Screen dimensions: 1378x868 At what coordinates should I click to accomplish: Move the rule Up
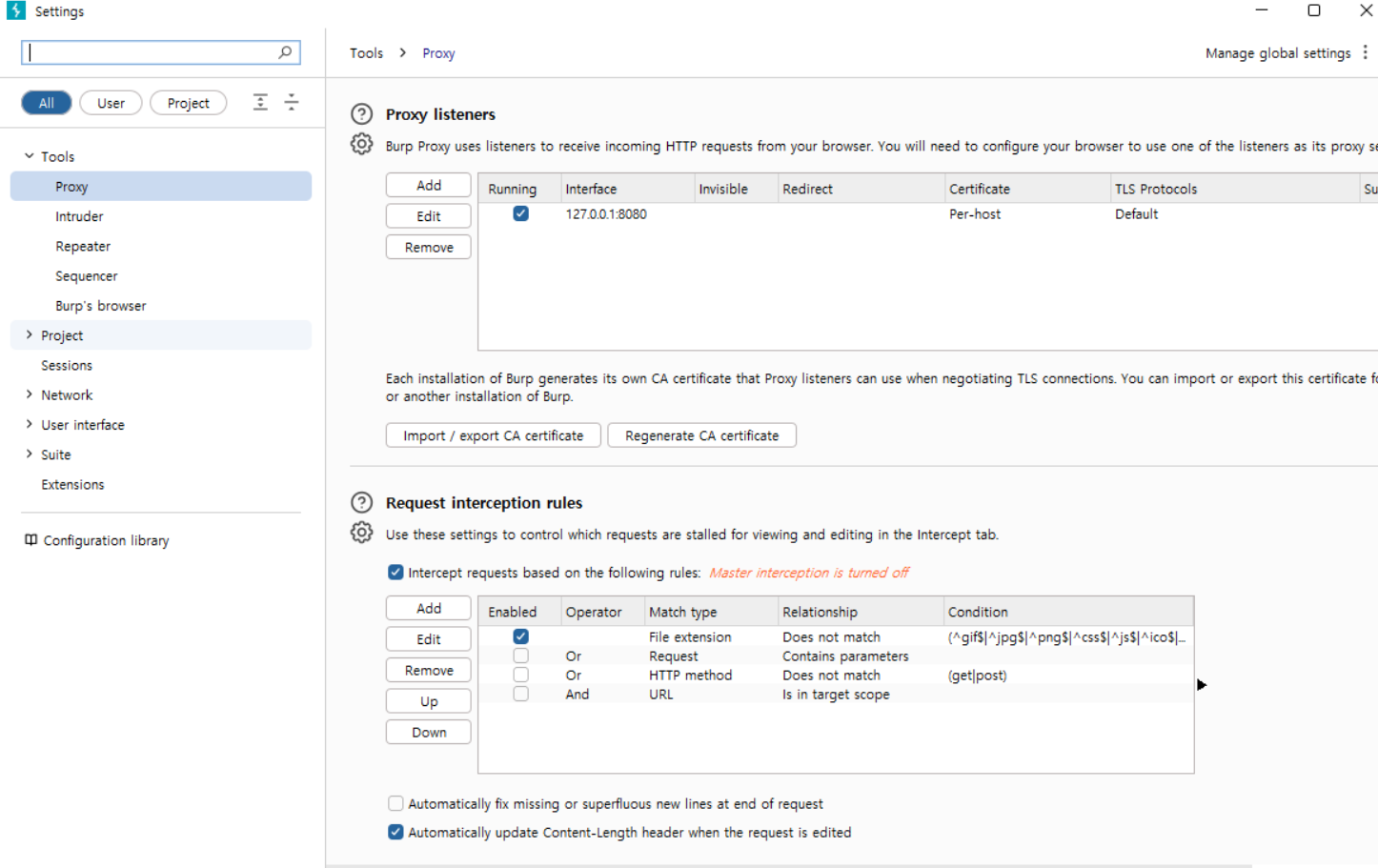(x=429, y=701)
